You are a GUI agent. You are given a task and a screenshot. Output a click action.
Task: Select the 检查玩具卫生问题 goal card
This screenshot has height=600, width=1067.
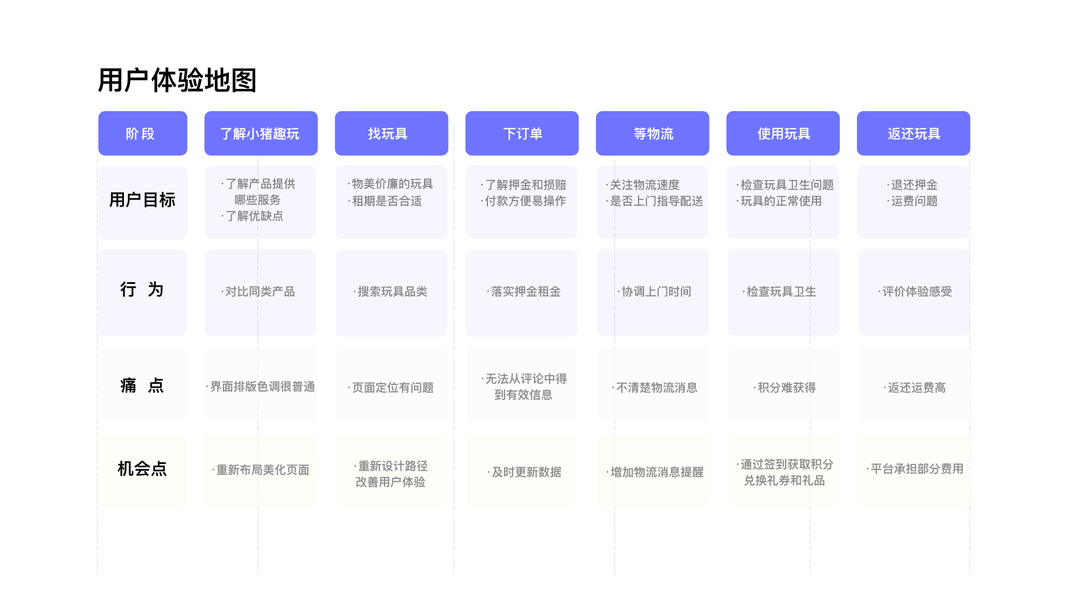click(783, 202)
